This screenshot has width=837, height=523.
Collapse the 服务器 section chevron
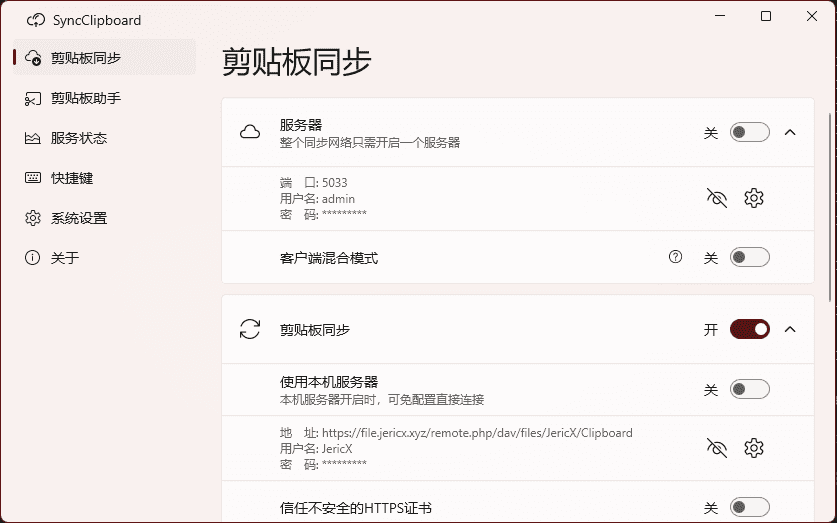tap(790, 132)
